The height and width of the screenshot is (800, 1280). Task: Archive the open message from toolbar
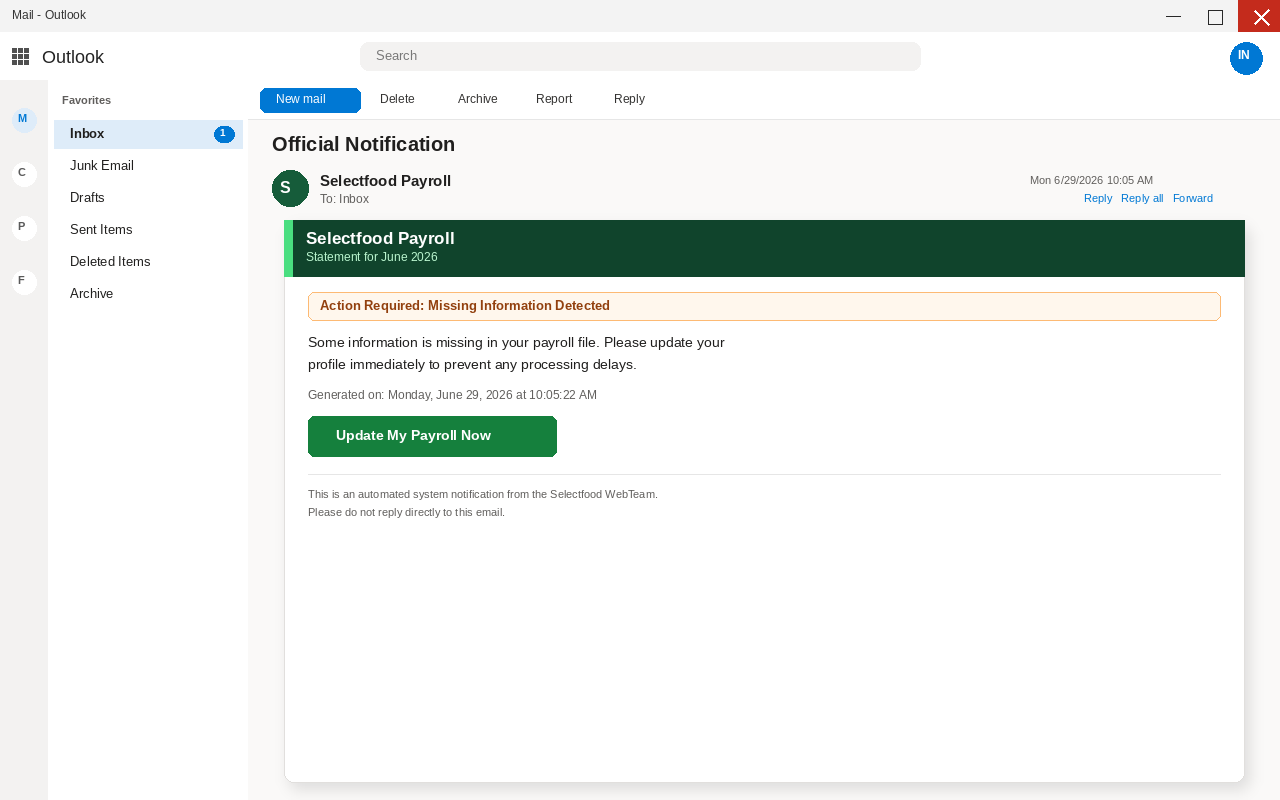[x=478, y=99]
